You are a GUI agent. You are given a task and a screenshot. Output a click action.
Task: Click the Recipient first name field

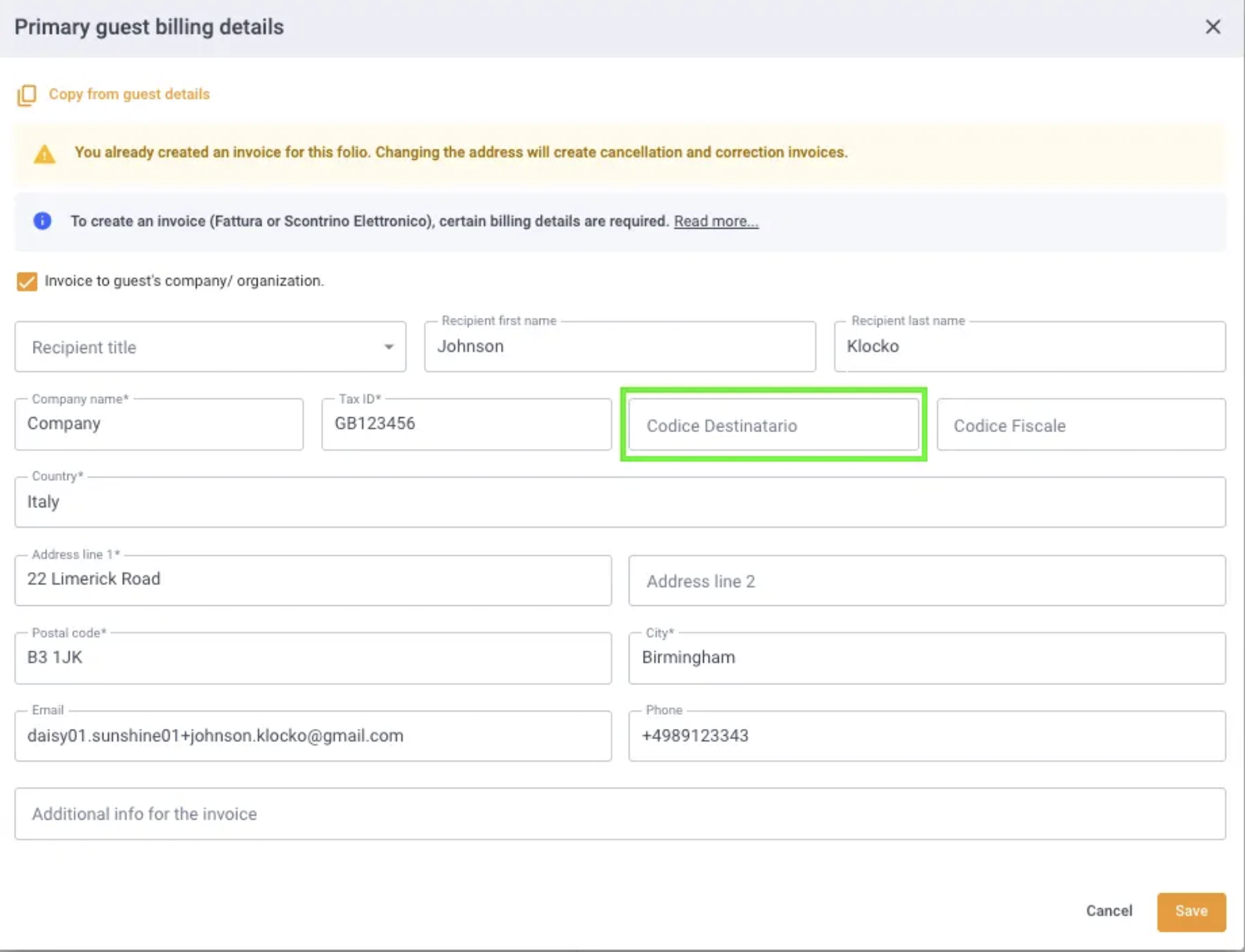(619, 347)
